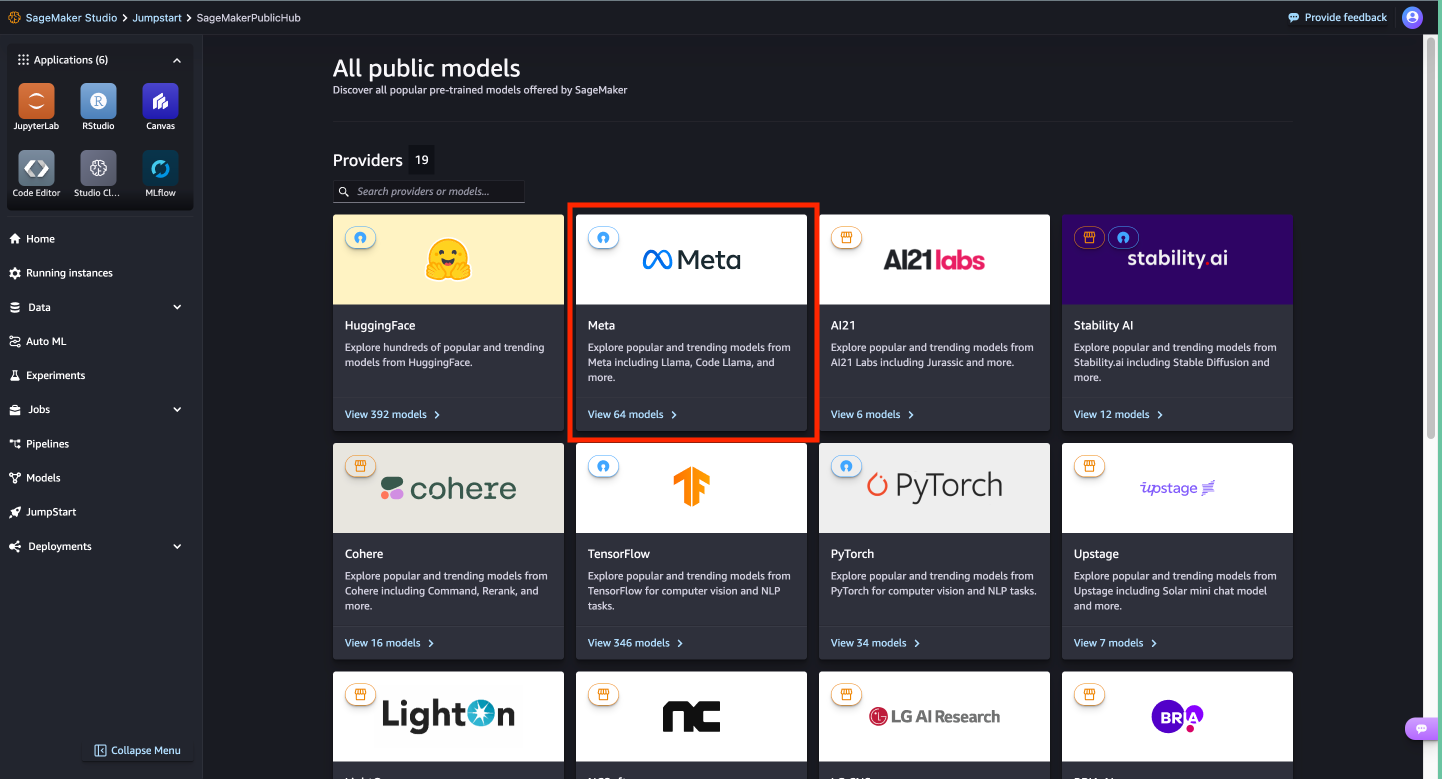Open View 392 models link

(x=392, y=414)
